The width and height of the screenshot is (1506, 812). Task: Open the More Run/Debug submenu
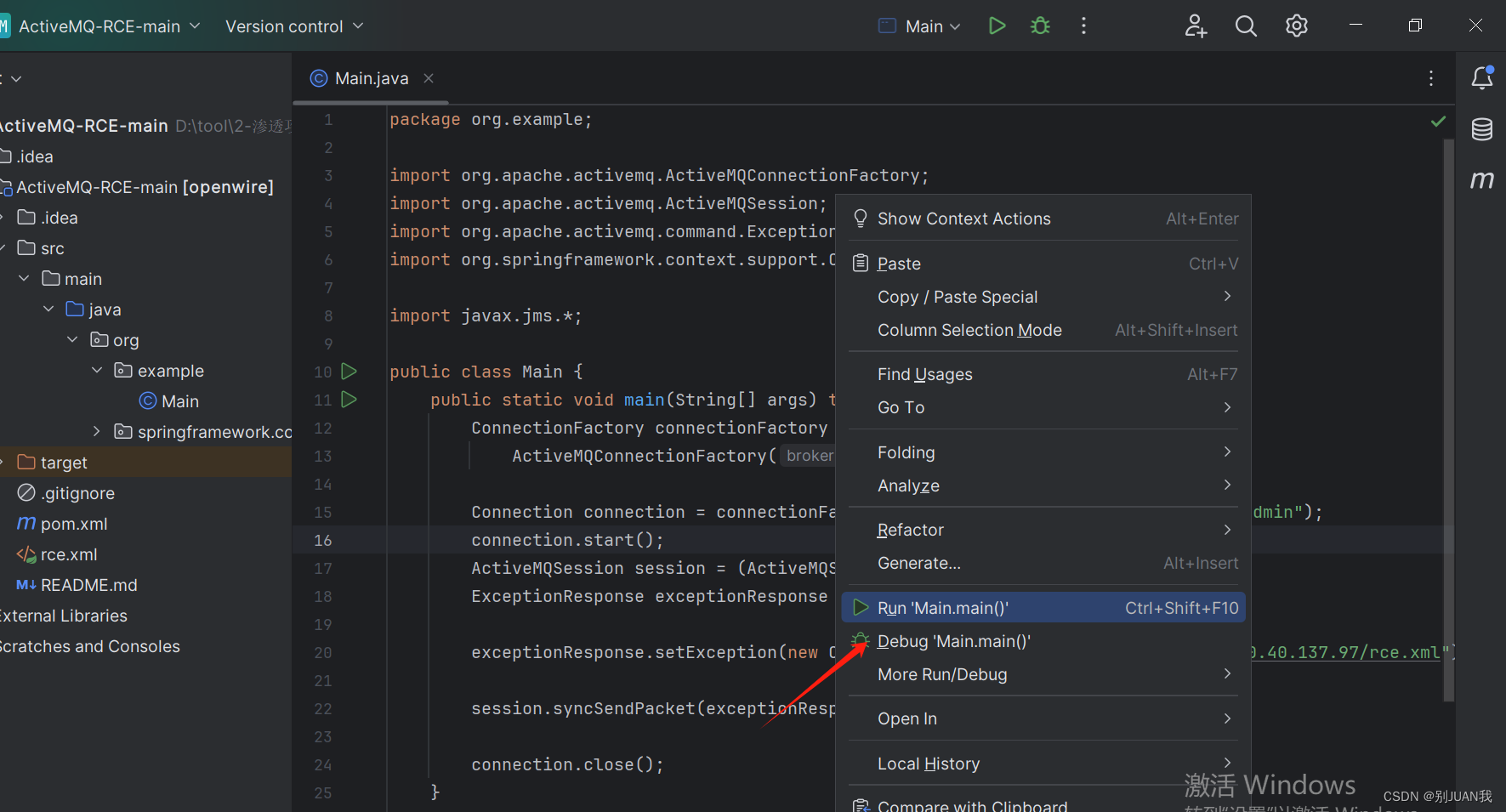tap(1043, 674)
